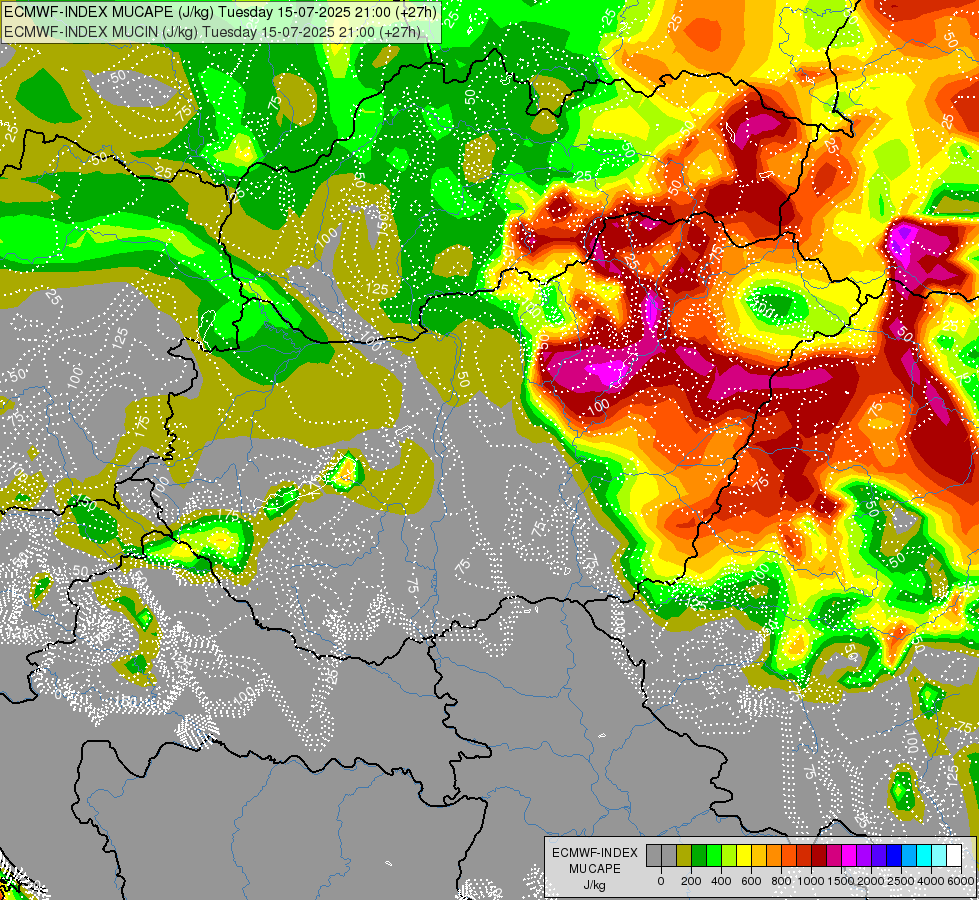
Task: Click the MUCAPE label in the legend
Action: pos(595,869)
